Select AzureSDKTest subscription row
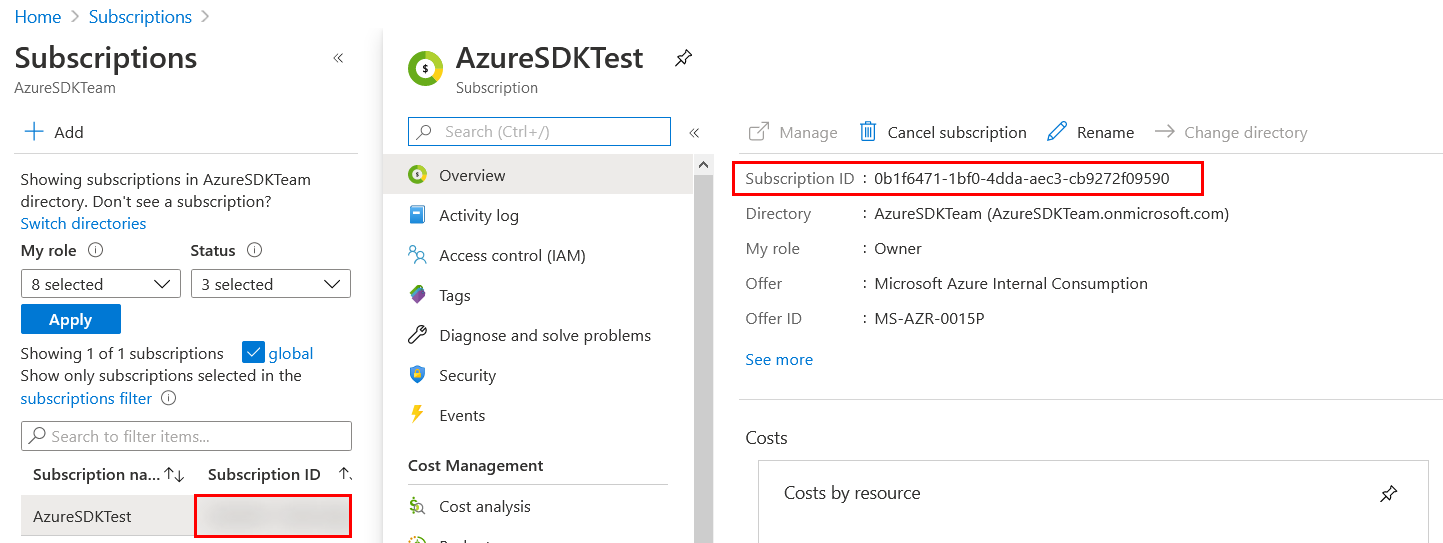The height and width of the screenshot is (543, 1443). pyautogui.click(x=186, y=516)
